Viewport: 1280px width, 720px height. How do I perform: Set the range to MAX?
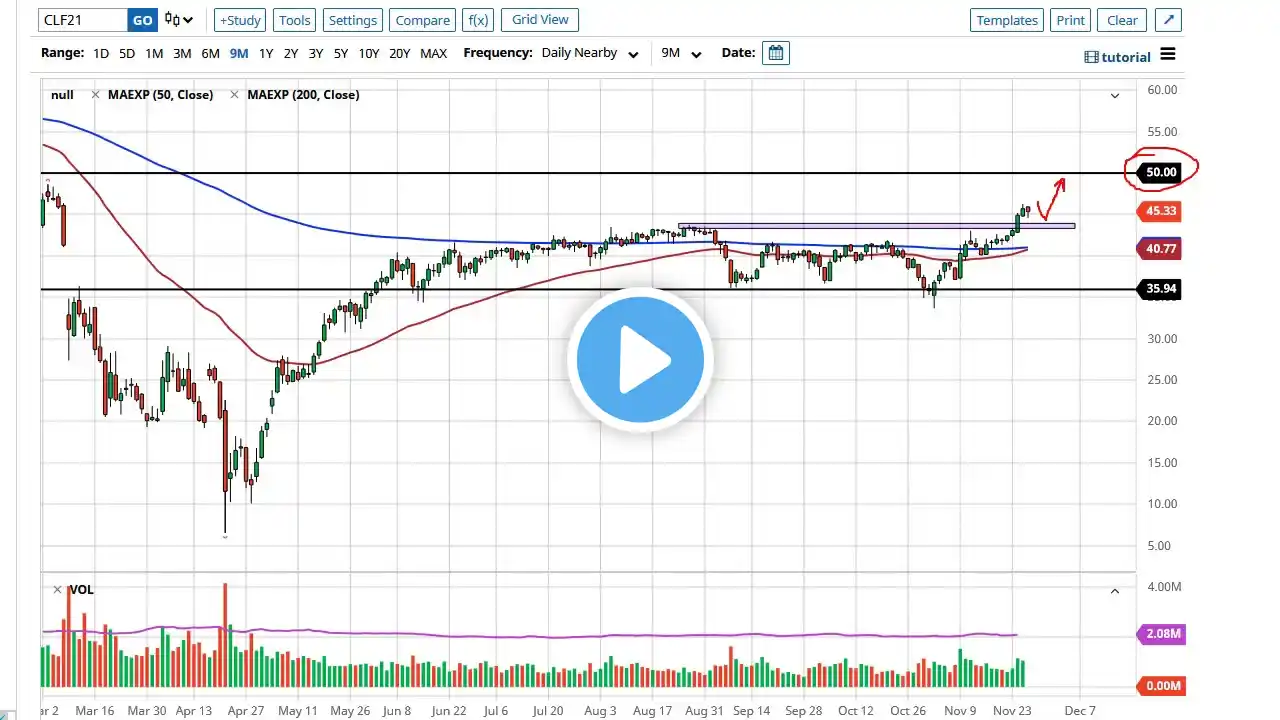[x=433, y=53]
